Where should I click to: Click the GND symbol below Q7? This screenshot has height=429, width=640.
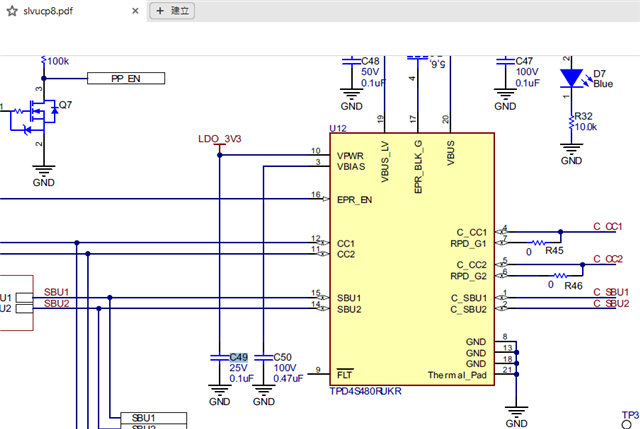pyautogui.click(x=44, y=176)
